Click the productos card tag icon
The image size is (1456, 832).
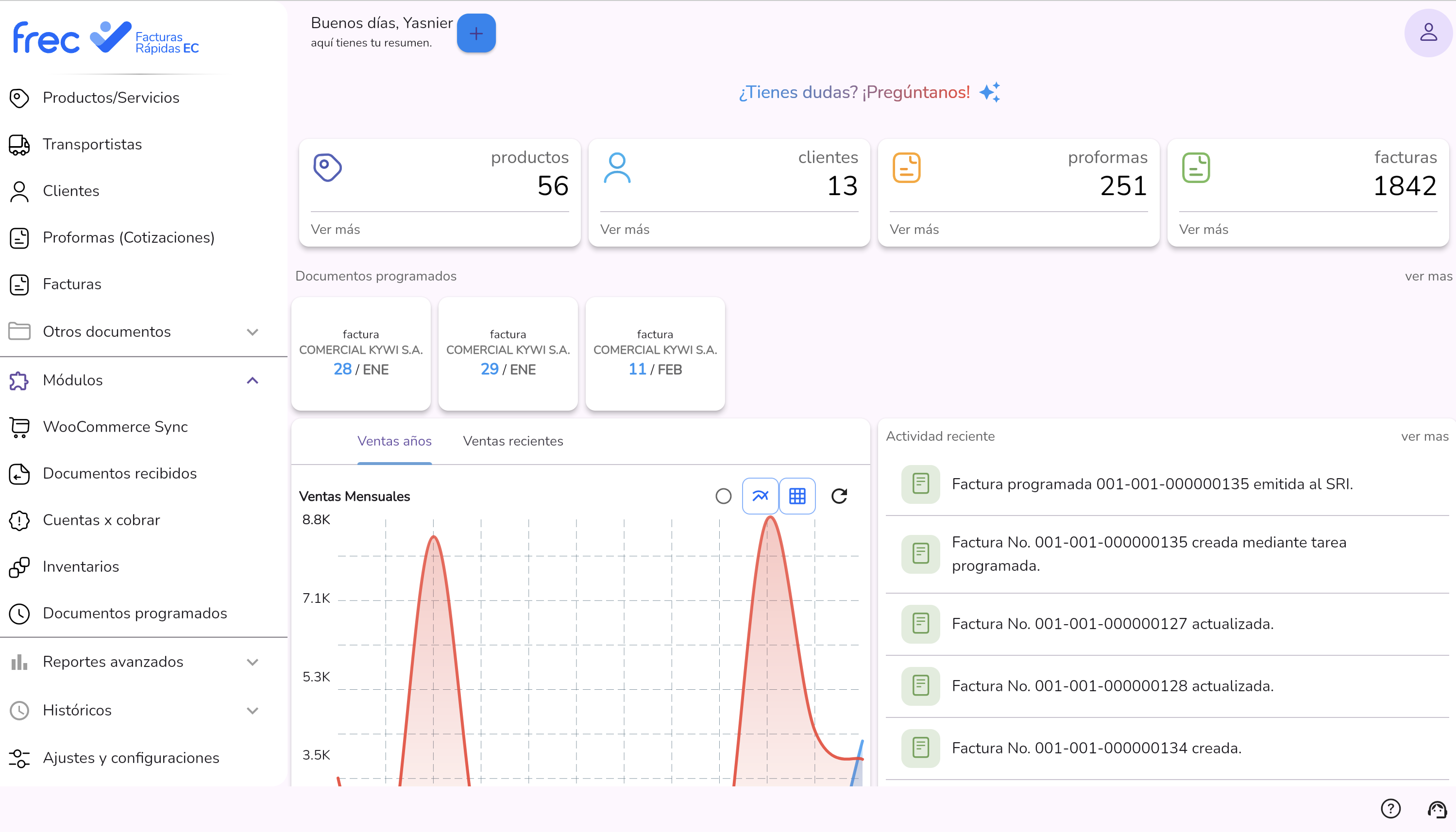(327, 167)
